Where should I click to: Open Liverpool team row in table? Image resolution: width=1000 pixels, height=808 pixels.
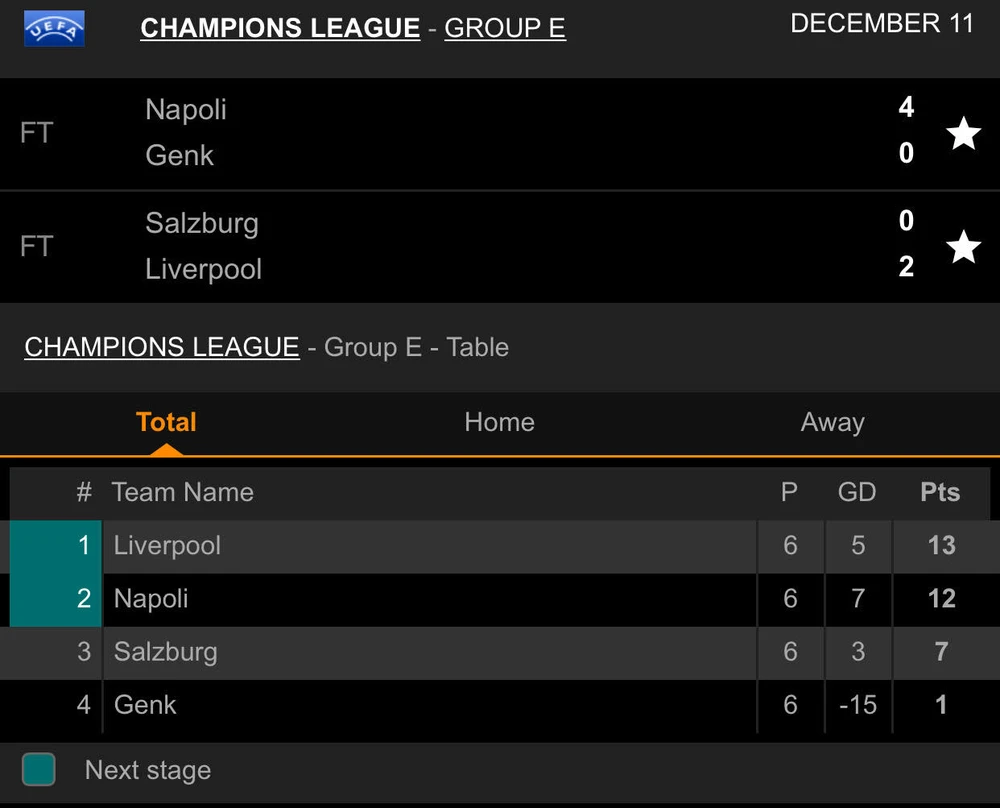pos(168,546)
